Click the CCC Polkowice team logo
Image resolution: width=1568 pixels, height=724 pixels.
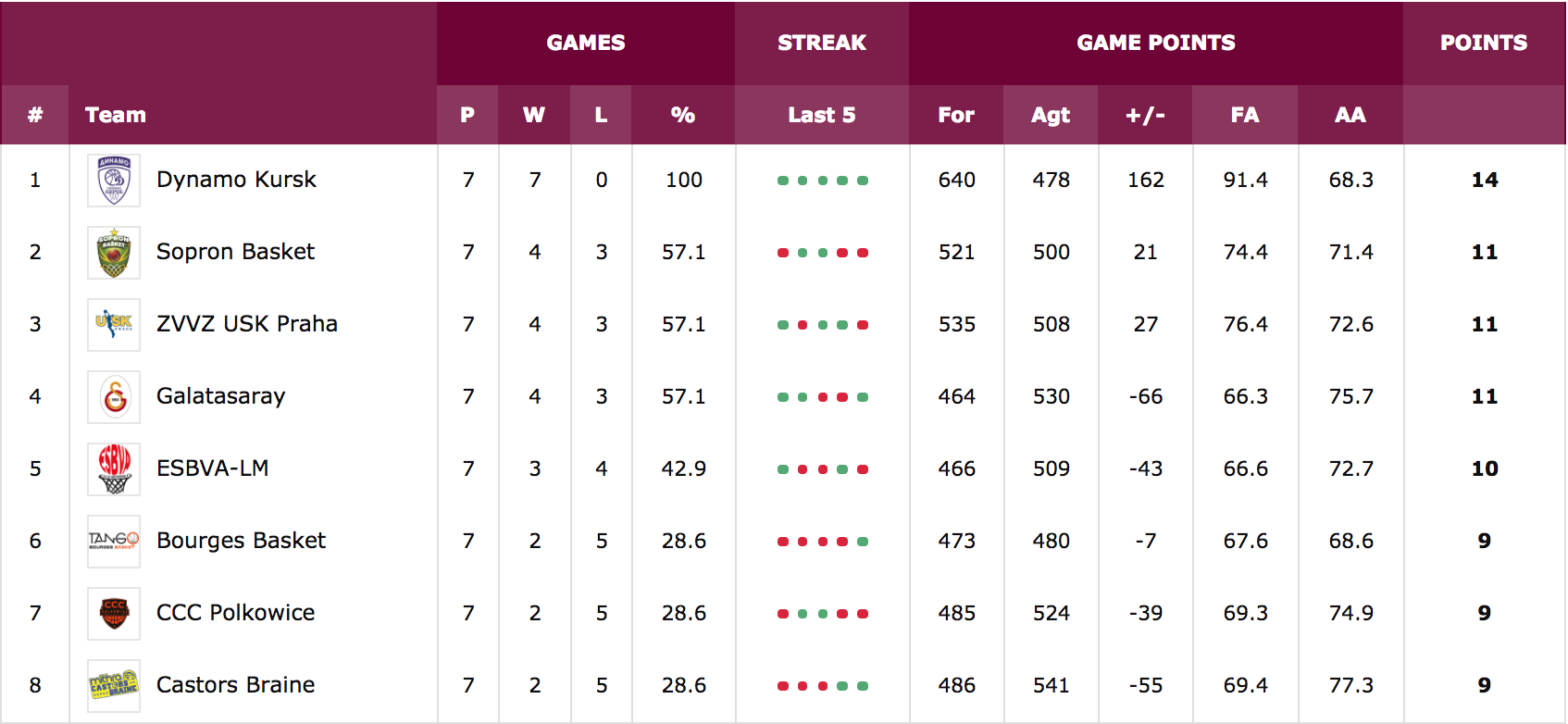tap(114, 614)
